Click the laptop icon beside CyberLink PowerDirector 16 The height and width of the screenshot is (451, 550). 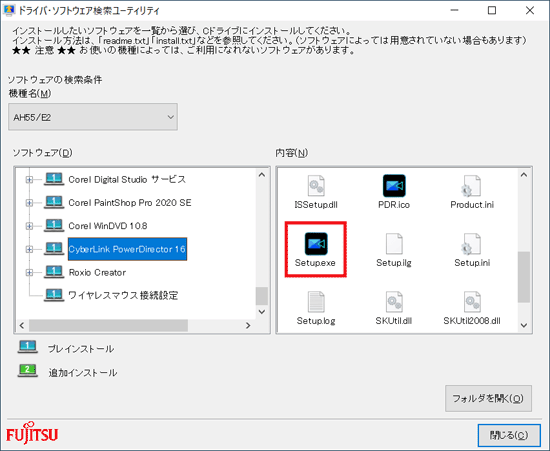tap(54, 249)
